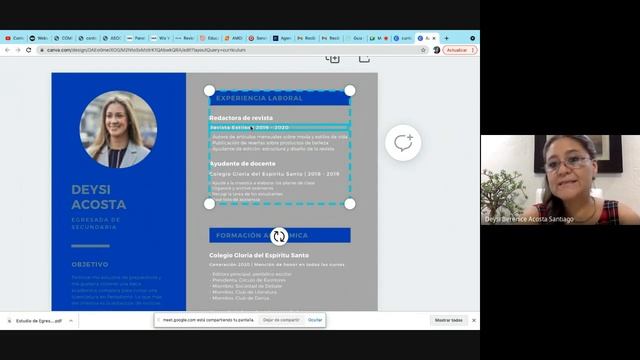The image size is (640, 360).
Task: Select the EGRESADA DE SECUNDARIA subtitle
Action: pos(96,223)
